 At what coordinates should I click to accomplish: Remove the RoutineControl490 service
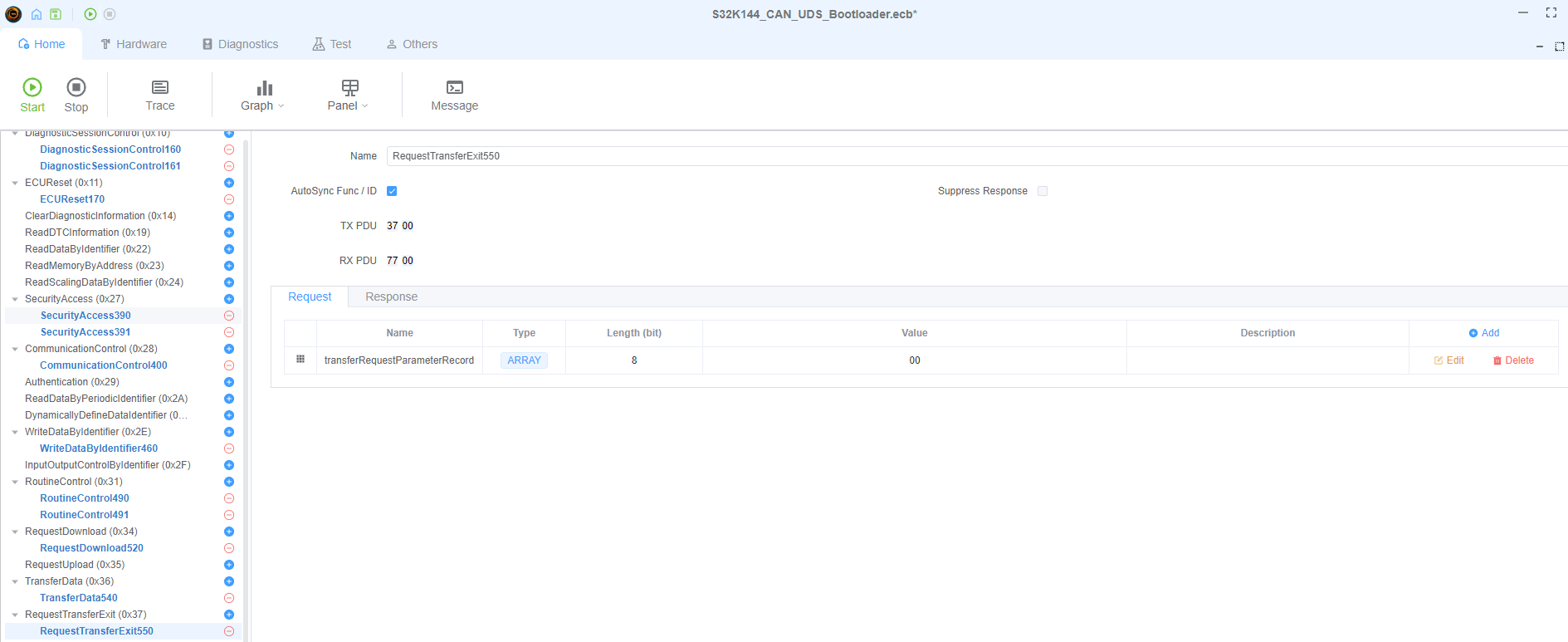(229, 498)
